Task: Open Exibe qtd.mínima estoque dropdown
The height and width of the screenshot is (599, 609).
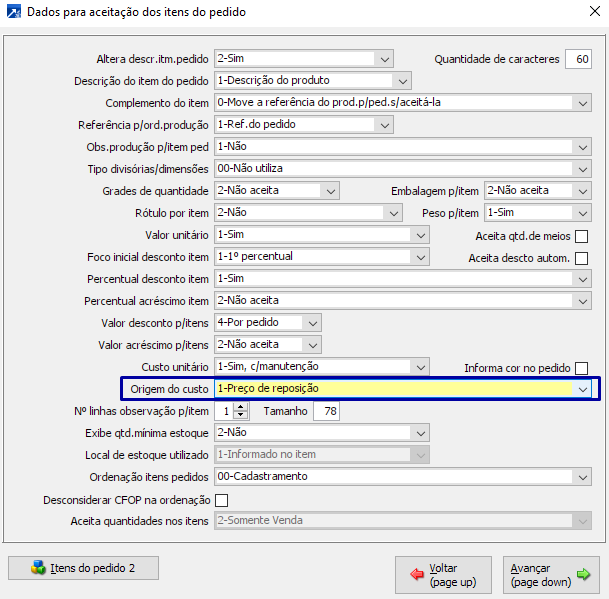Action: 420,433
